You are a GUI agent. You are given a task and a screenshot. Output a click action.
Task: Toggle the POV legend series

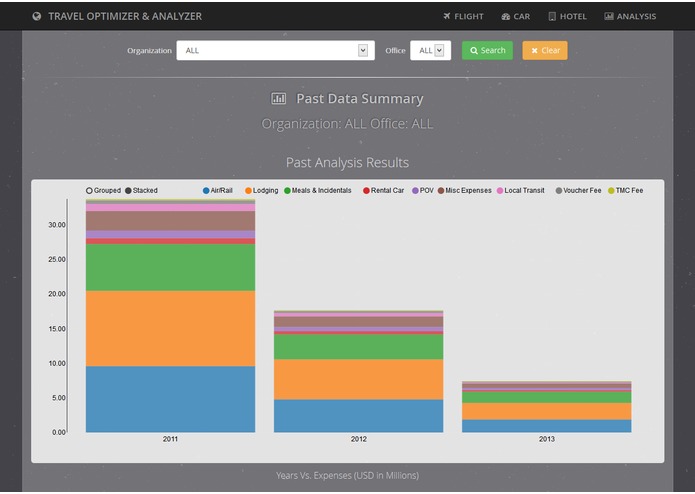pos(423,191)
